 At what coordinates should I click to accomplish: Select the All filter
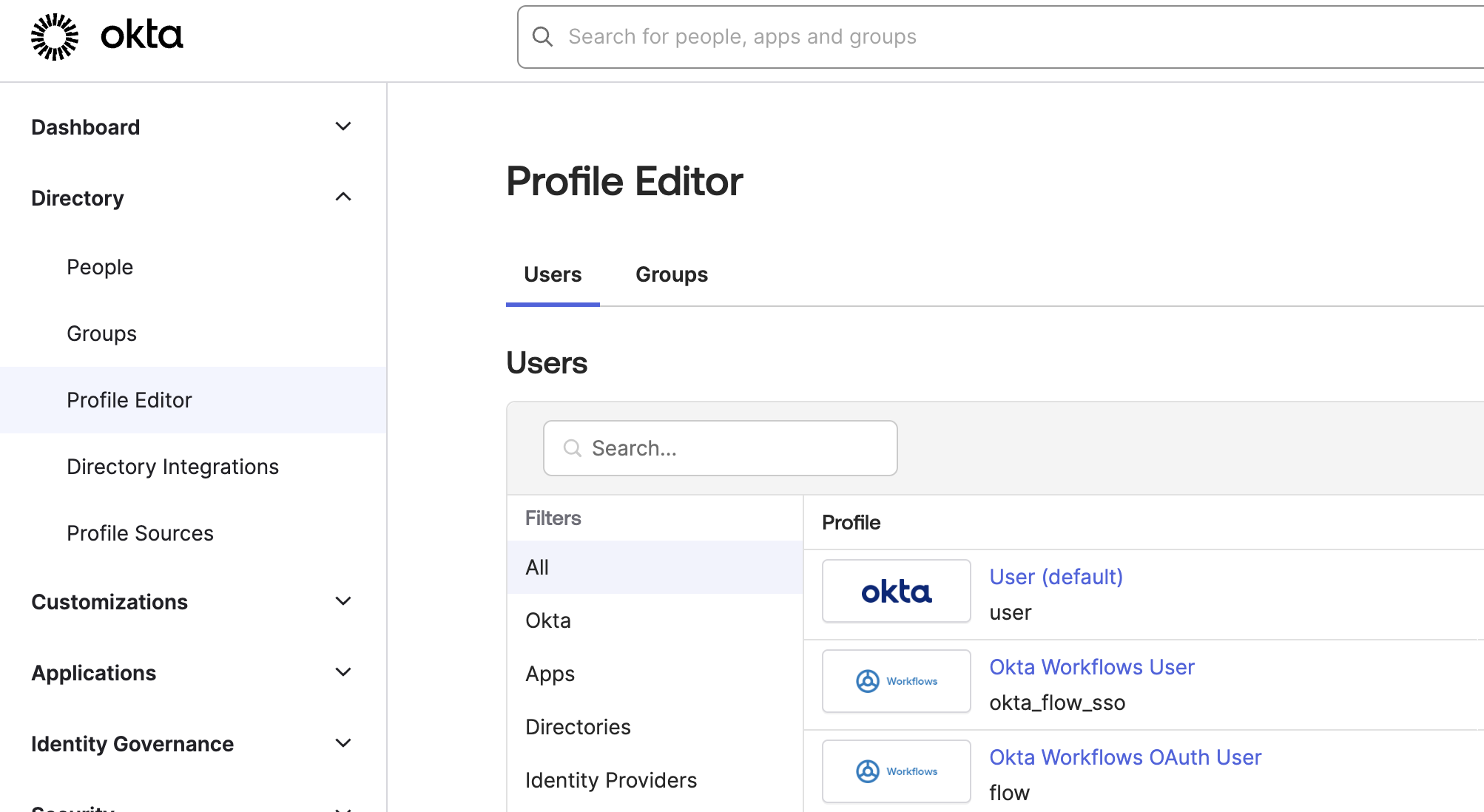pos(655,567)
